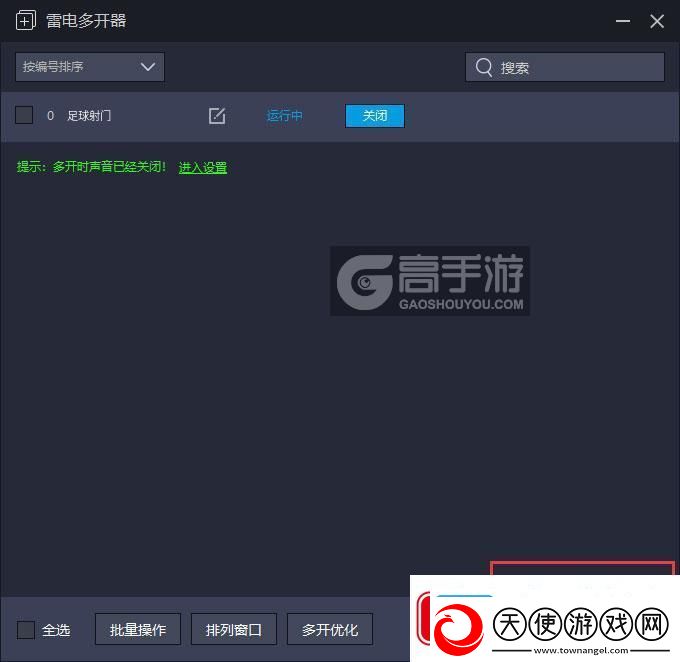The height and width of the screenshot is (662, 680).
Task: Open the 按编号排序 sort dropdown
Action: coord(90,67)
